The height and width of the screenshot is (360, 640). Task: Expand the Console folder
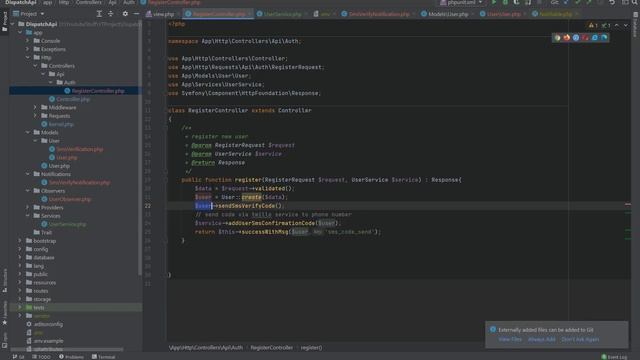28,41
